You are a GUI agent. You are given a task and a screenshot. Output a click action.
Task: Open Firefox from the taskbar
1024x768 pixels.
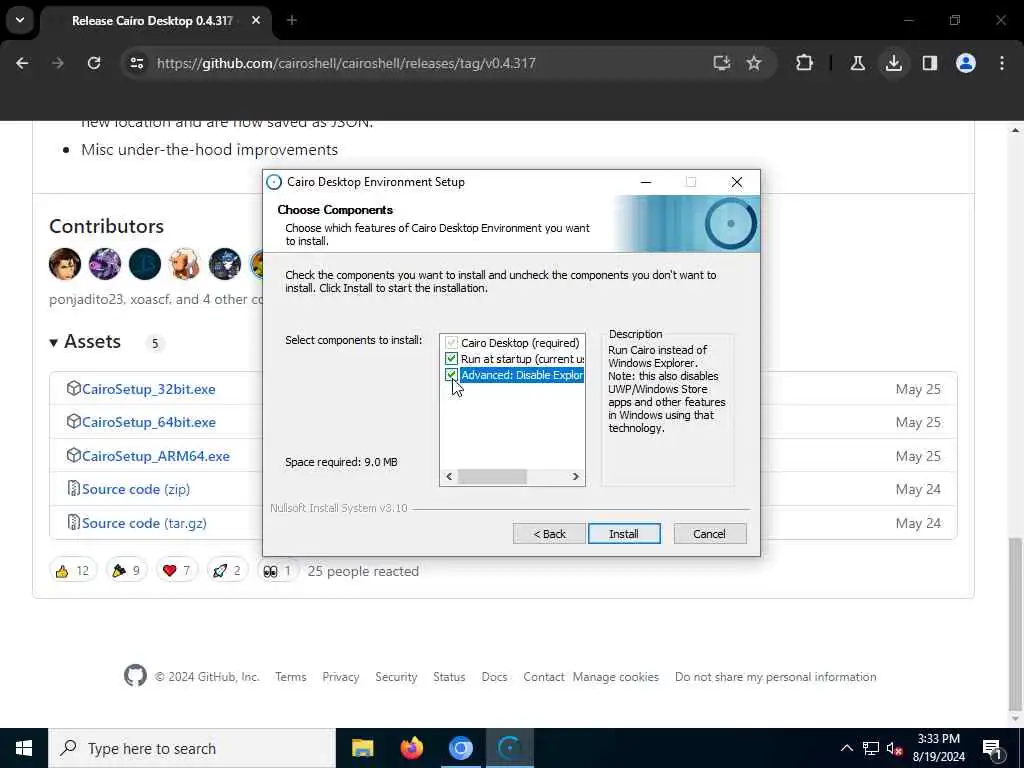click(411, 748)
